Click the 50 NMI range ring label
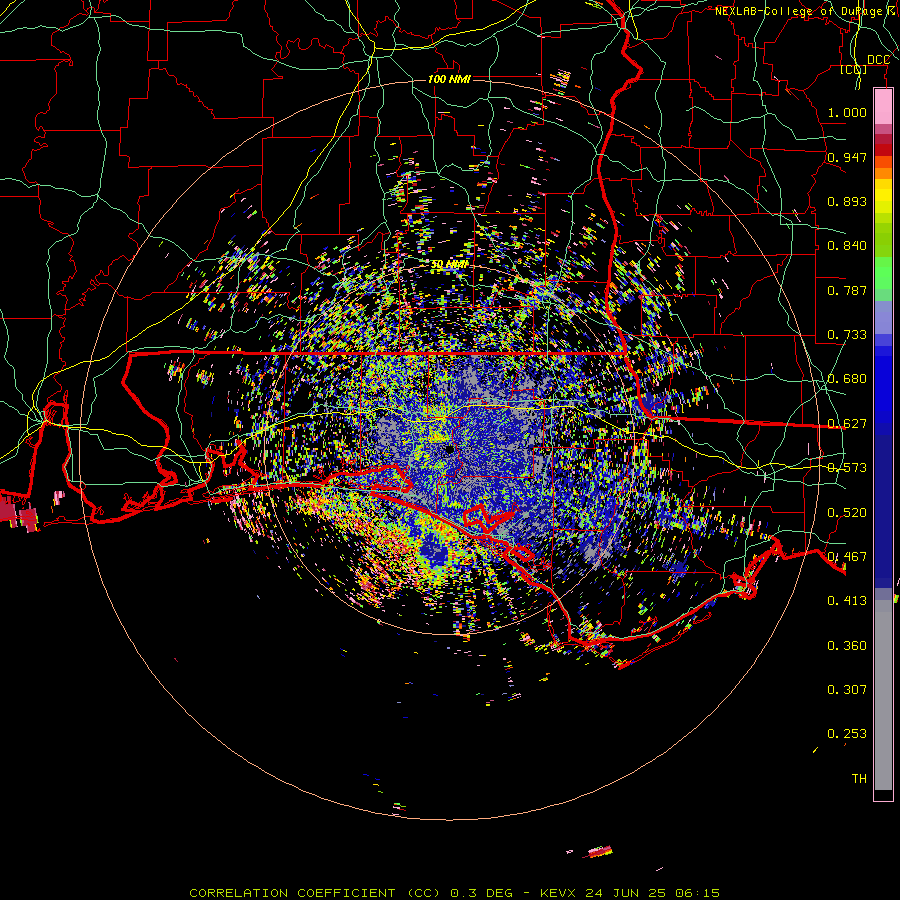Viewport: 900px width, 900px height. click(449, 264)
